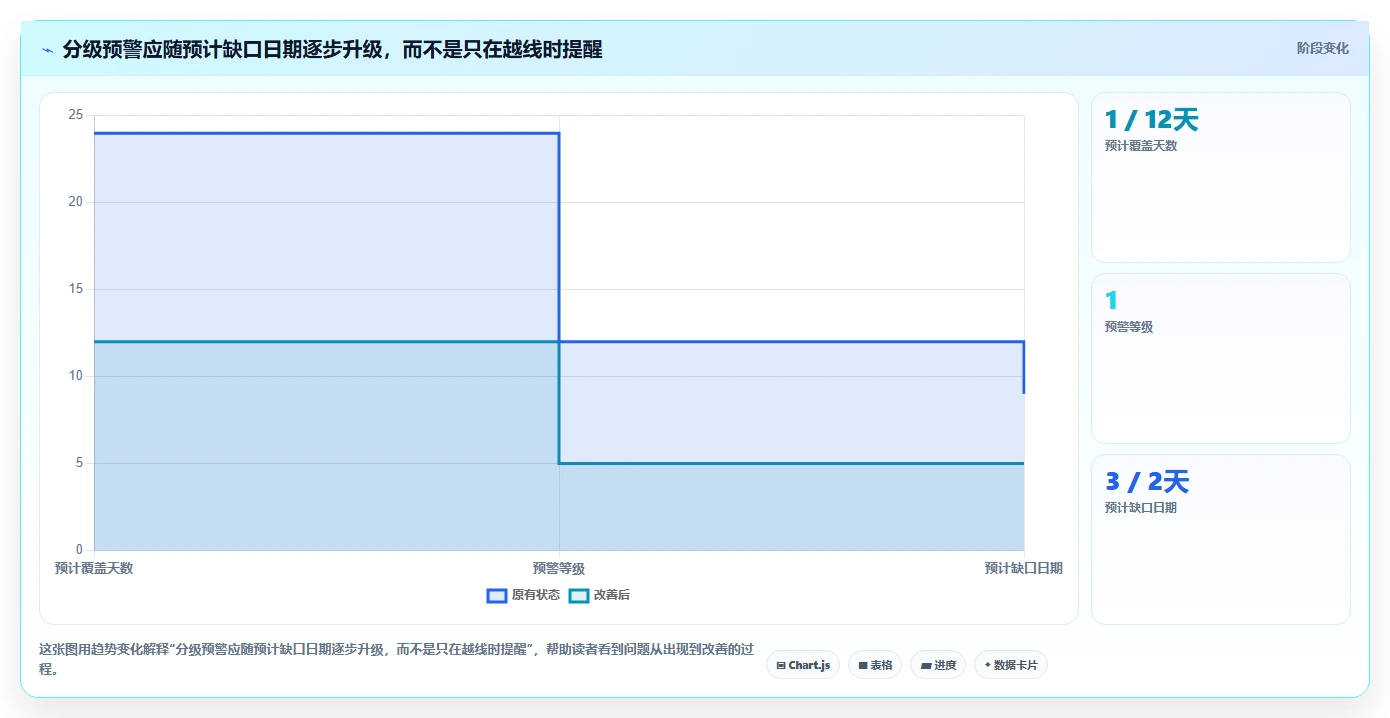Open the 1 / 12天 预计覆盖天数 card
This screenshot has width=1390, height=718.
coord(1220,177)
